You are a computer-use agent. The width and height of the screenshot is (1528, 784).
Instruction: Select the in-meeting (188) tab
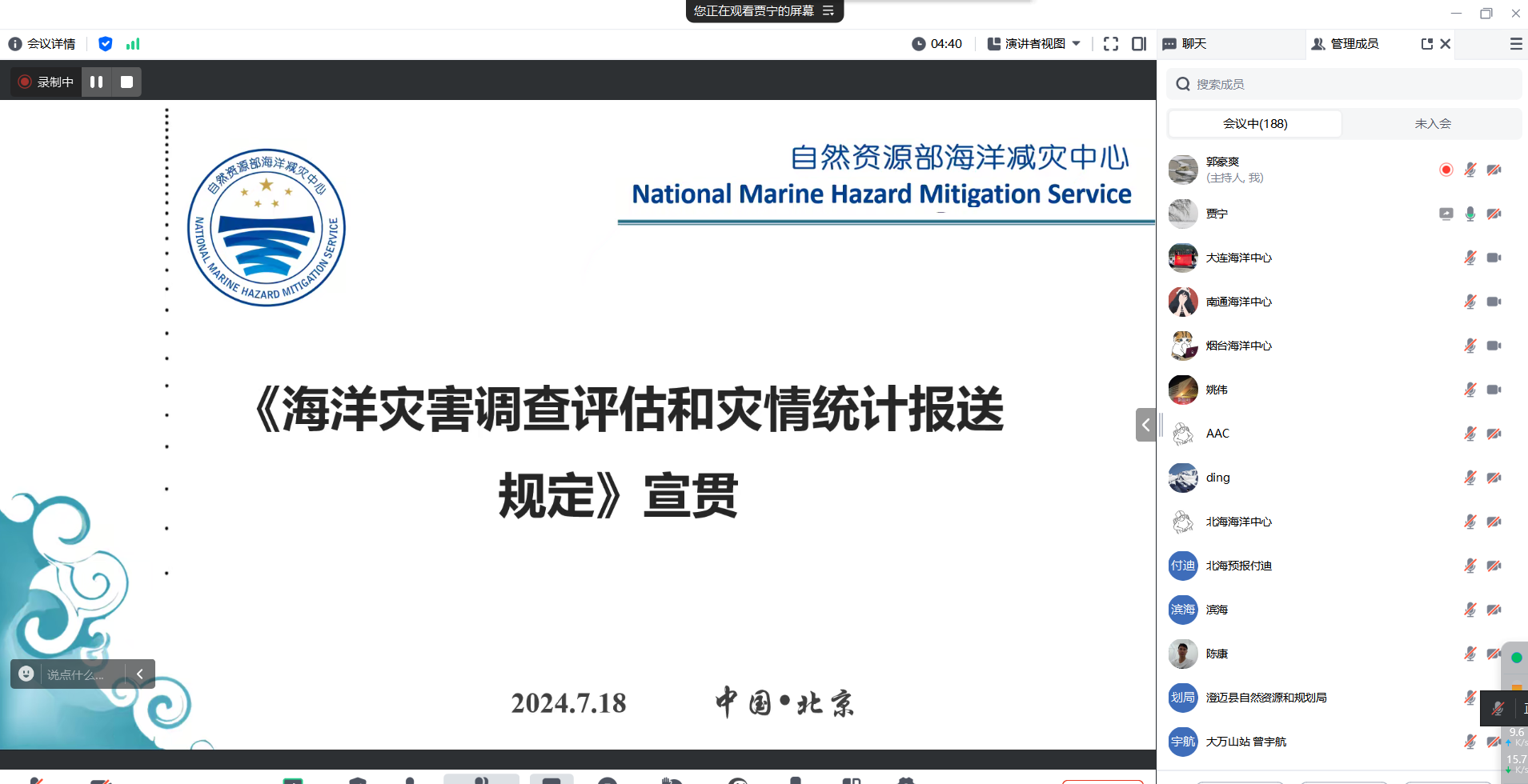[x=1255, y=124]
